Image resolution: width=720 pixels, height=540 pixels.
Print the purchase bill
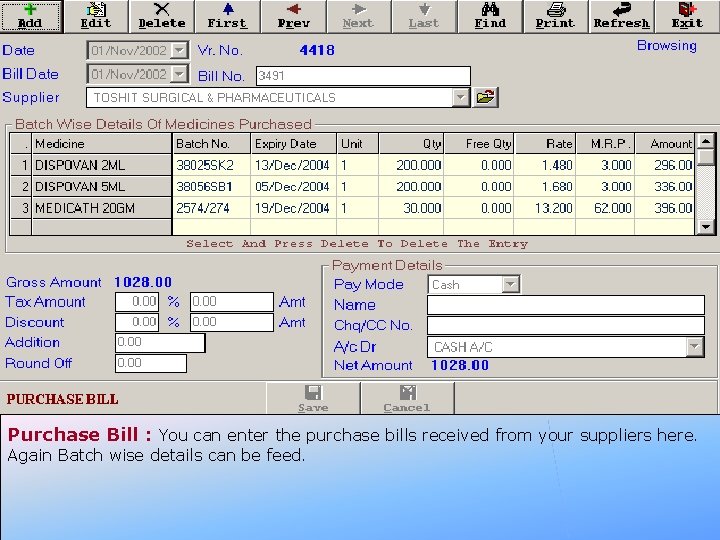556,17
